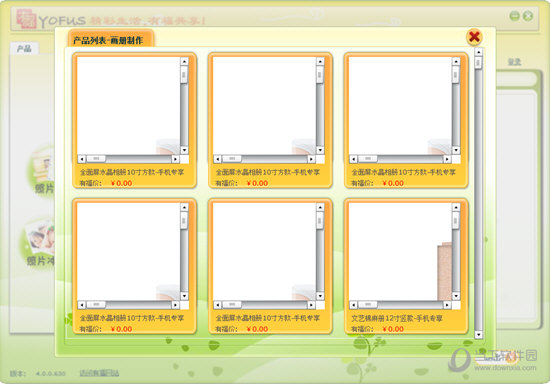550x384 pixels.
Task: Click the down arrow in the first top-row card preview
Action: pos(184,150)
